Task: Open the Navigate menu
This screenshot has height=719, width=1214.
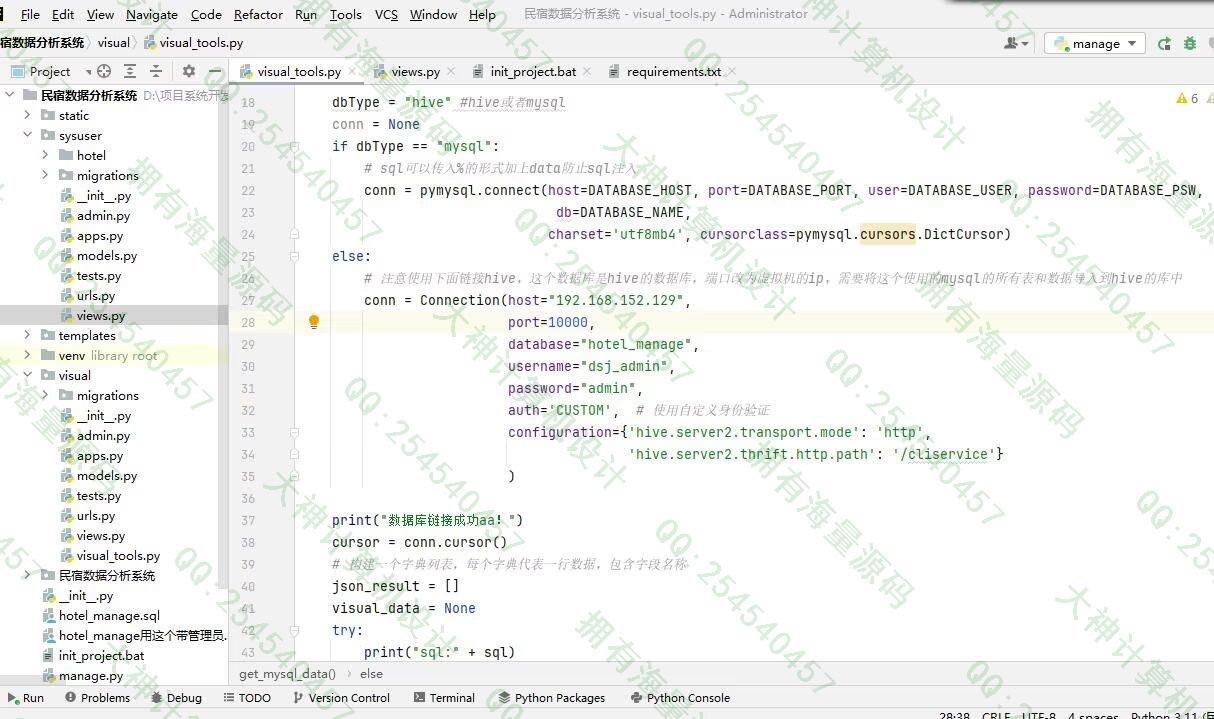Action: pyautogui.click(x=152, y=14)
